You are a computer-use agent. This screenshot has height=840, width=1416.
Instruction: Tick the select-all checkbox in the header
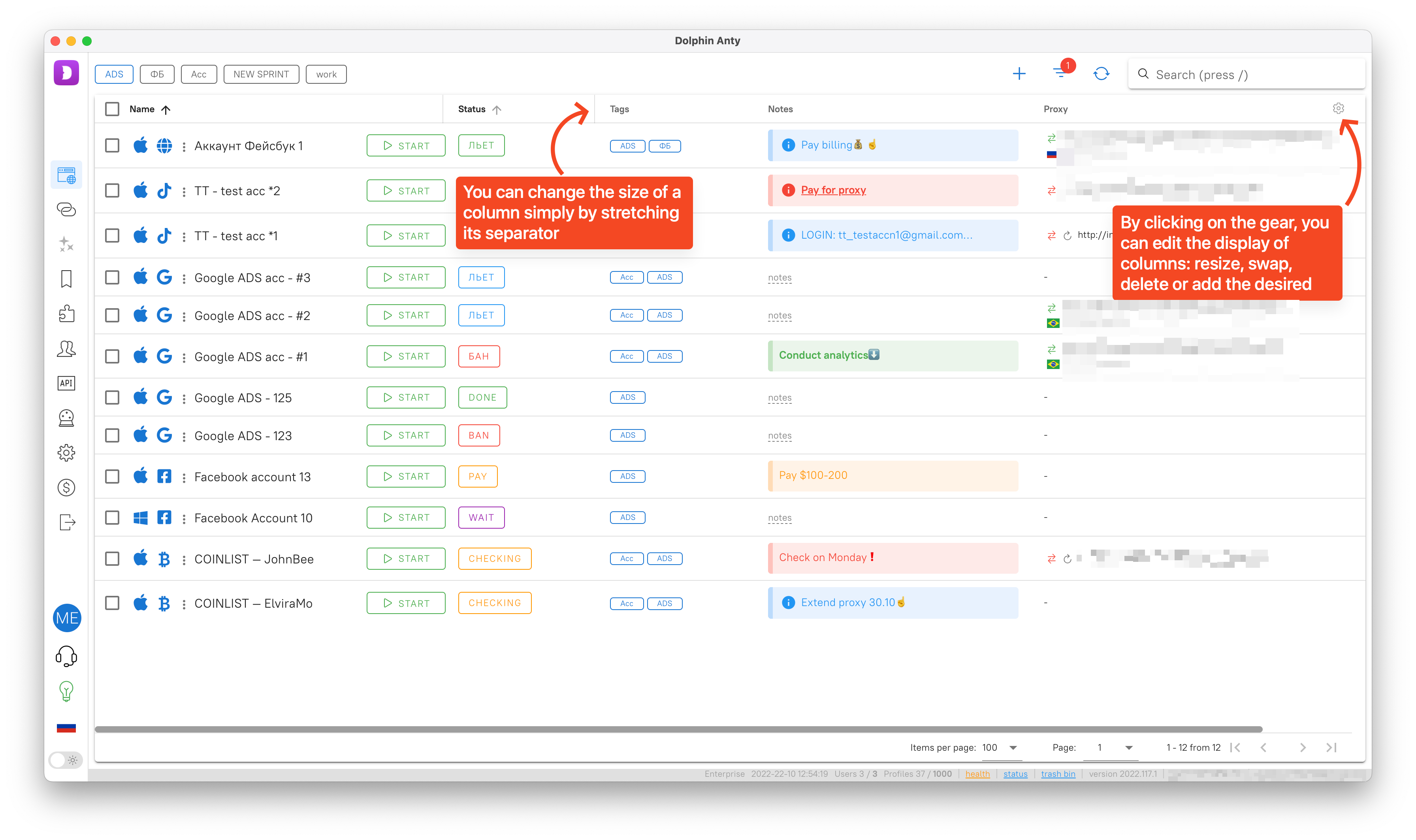(x=112, y=109)
